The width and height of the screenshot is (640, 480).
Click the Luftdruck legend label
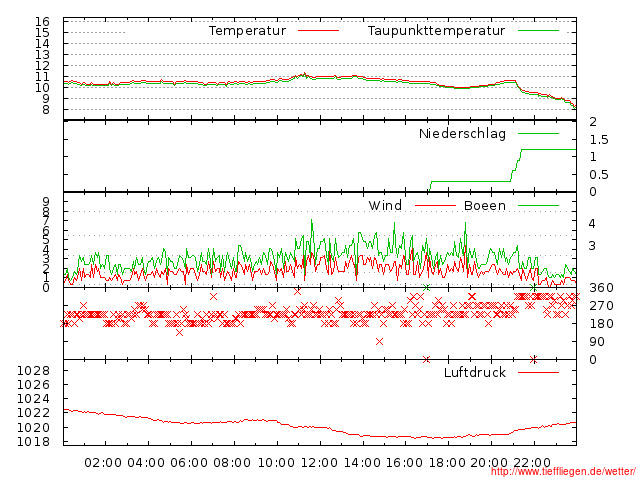[x=475, y=372]
